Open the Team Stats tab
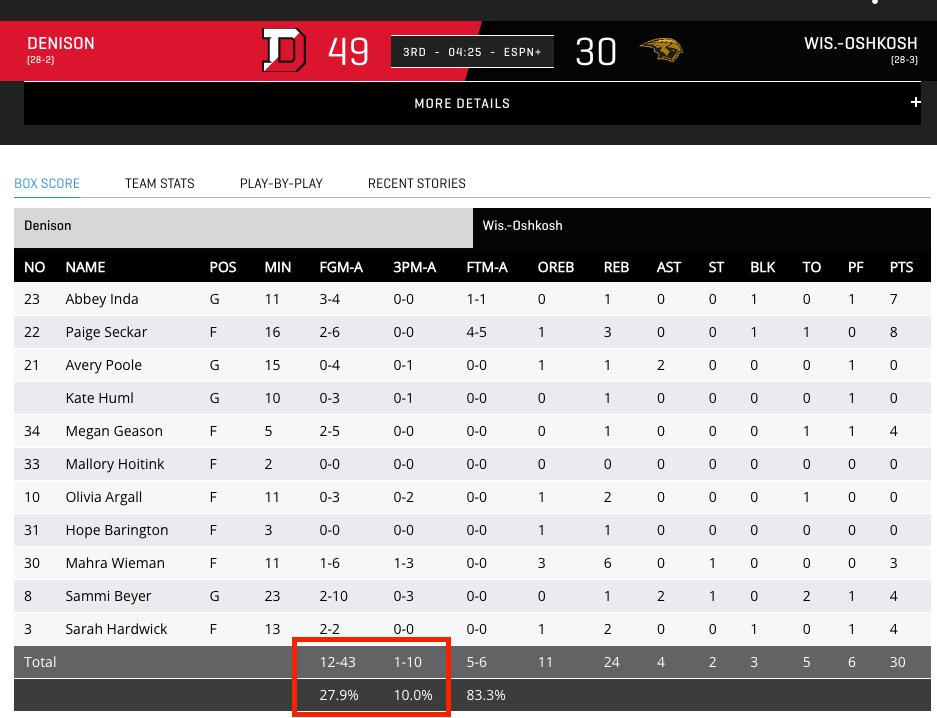 (160, 183)
